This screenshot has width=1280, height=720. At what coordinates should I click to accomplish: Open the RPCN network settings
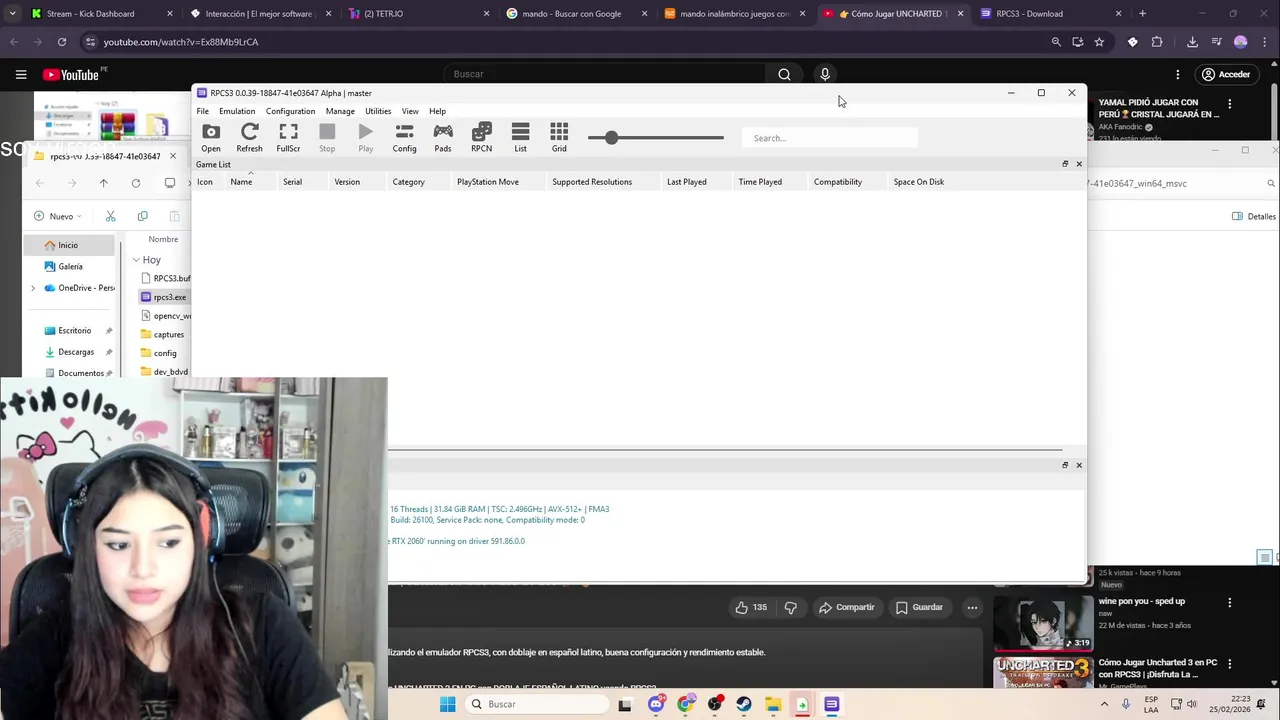481,138
